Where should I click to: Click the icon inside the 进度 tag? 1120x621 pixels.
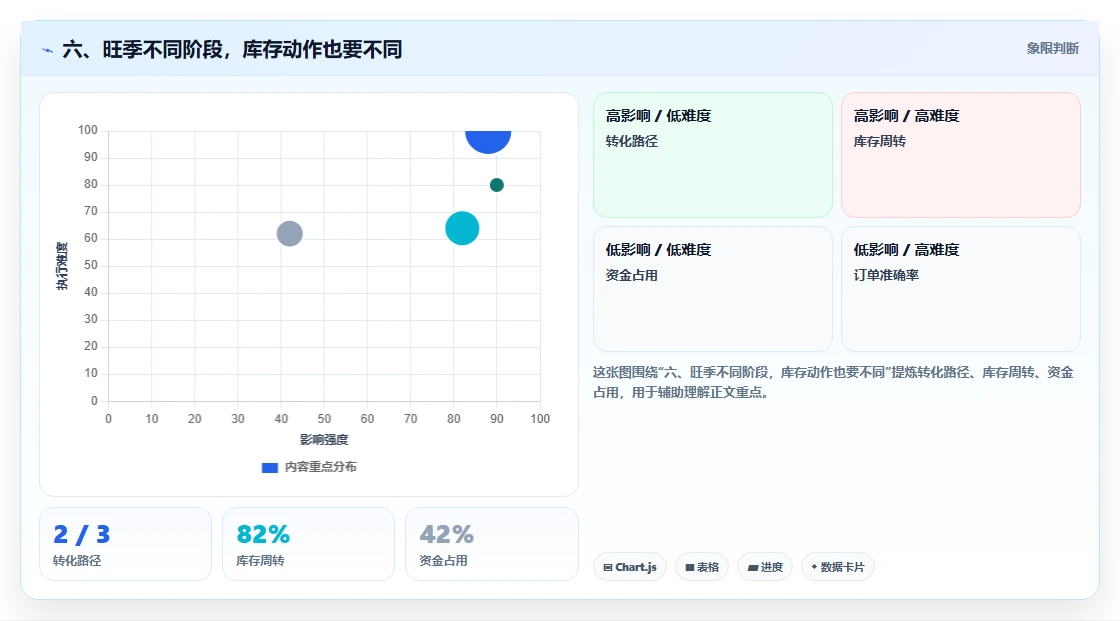pyautogui.click(x=753, y=567)
